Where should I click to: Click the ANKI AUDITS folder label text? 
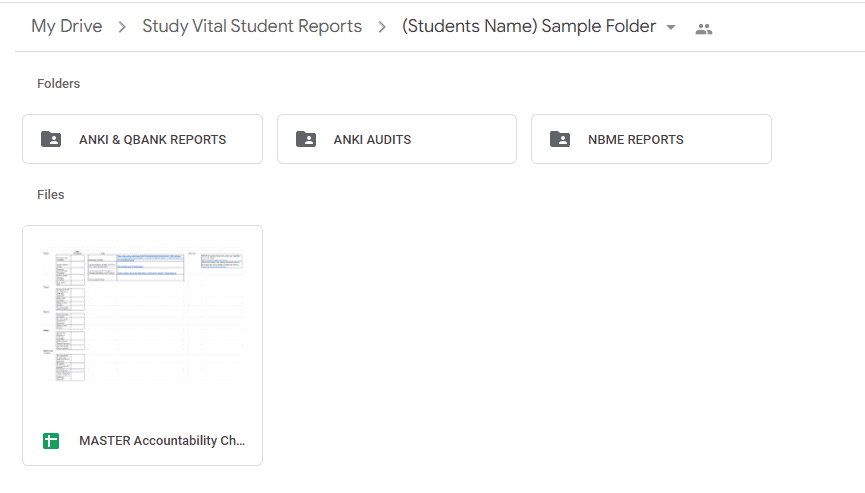point(372,140)
